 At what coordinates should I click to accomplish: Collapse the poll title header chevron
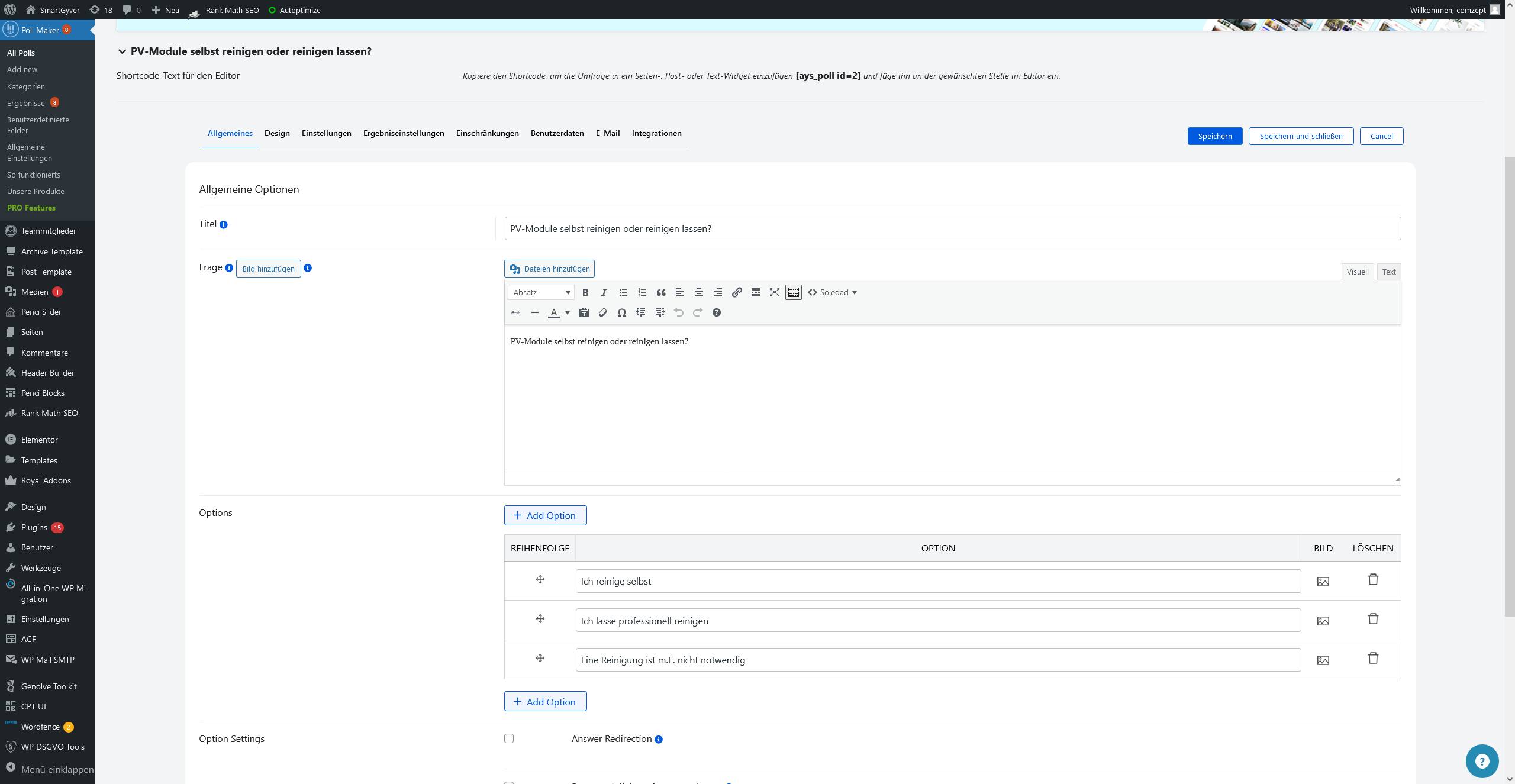click(122, 51)
